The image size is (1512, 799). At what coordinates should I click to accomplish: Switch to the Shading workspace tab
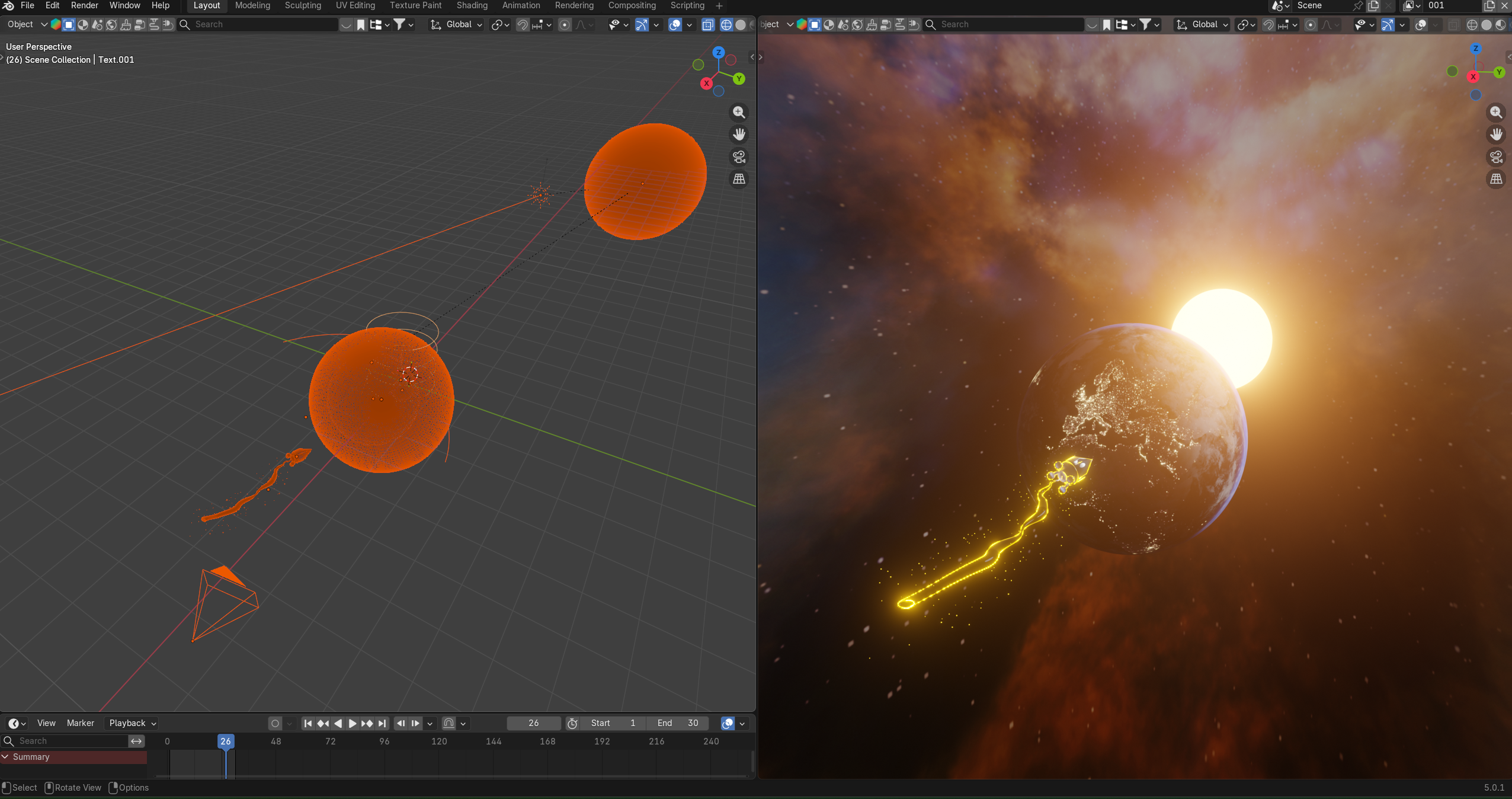coord(471,5)
